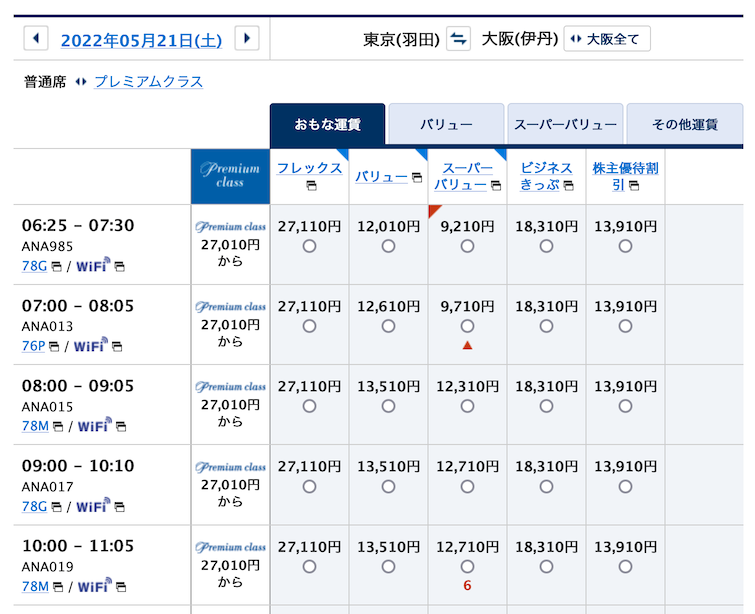Go to next day arrow
The image size is (755, 614).
247,39
